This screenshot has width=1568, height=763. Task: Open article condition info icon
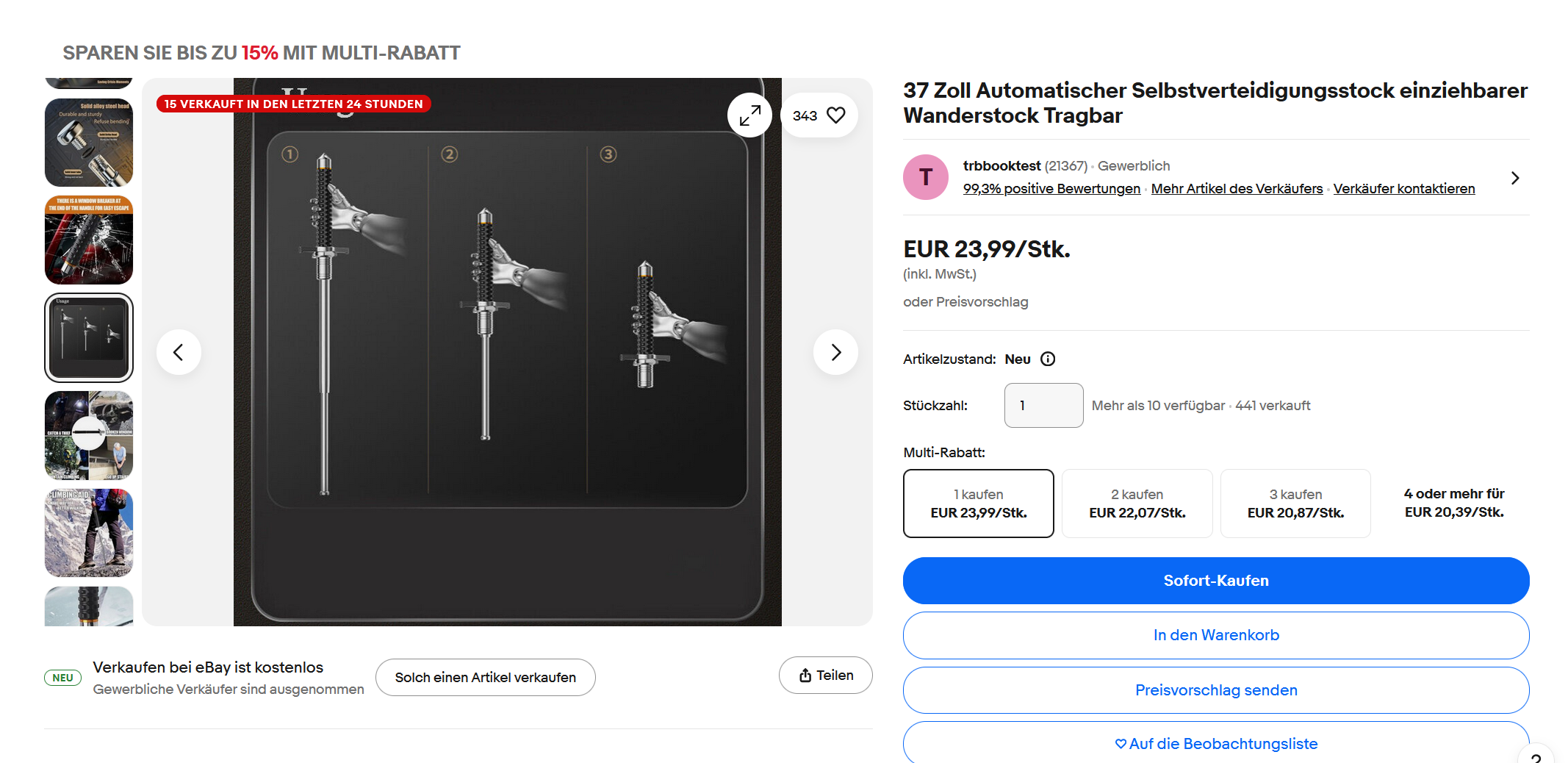click(x=1048, y=359)
